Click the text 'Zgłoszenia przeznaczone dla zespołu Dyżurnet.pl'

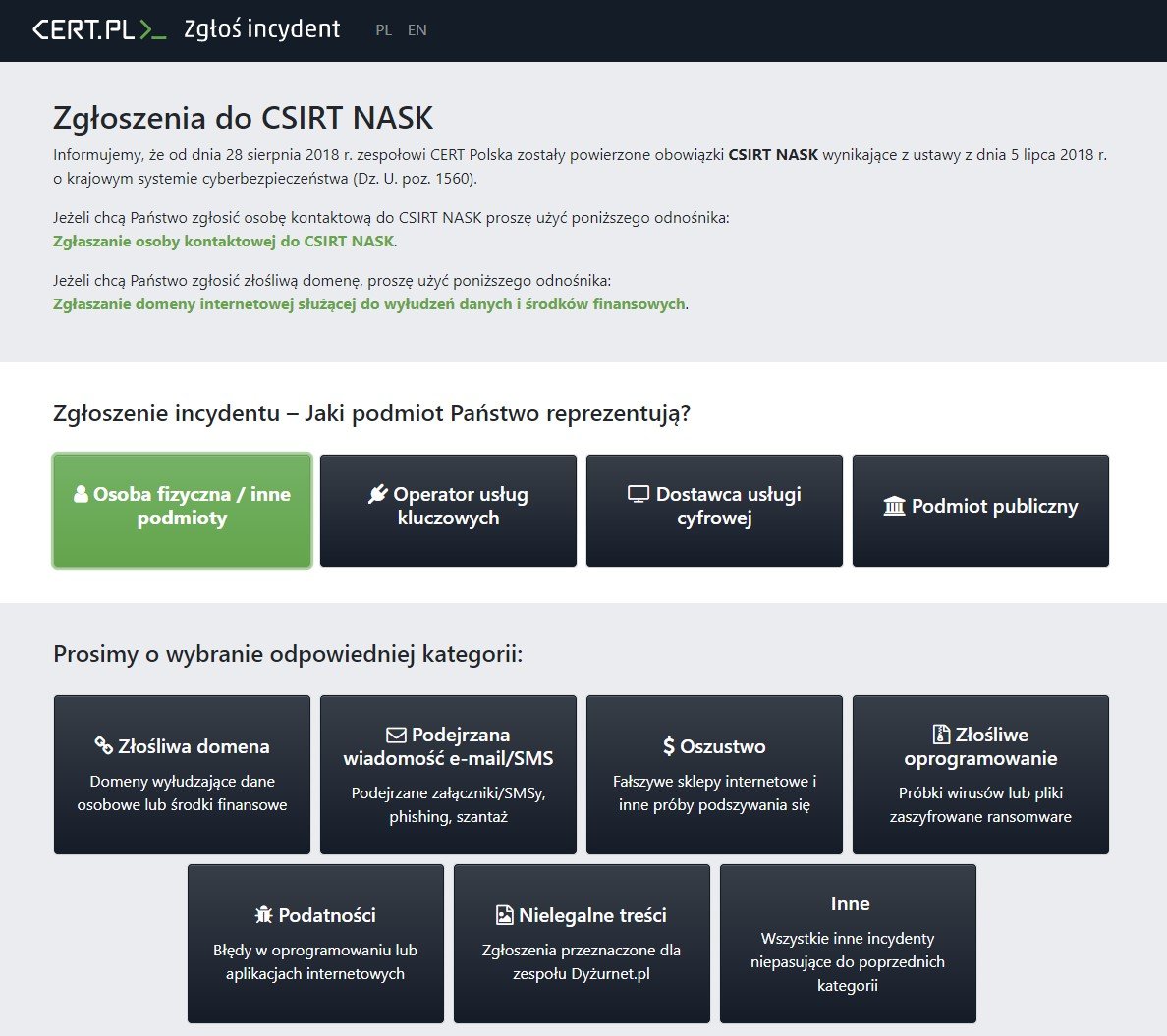[x=582, y=961]
